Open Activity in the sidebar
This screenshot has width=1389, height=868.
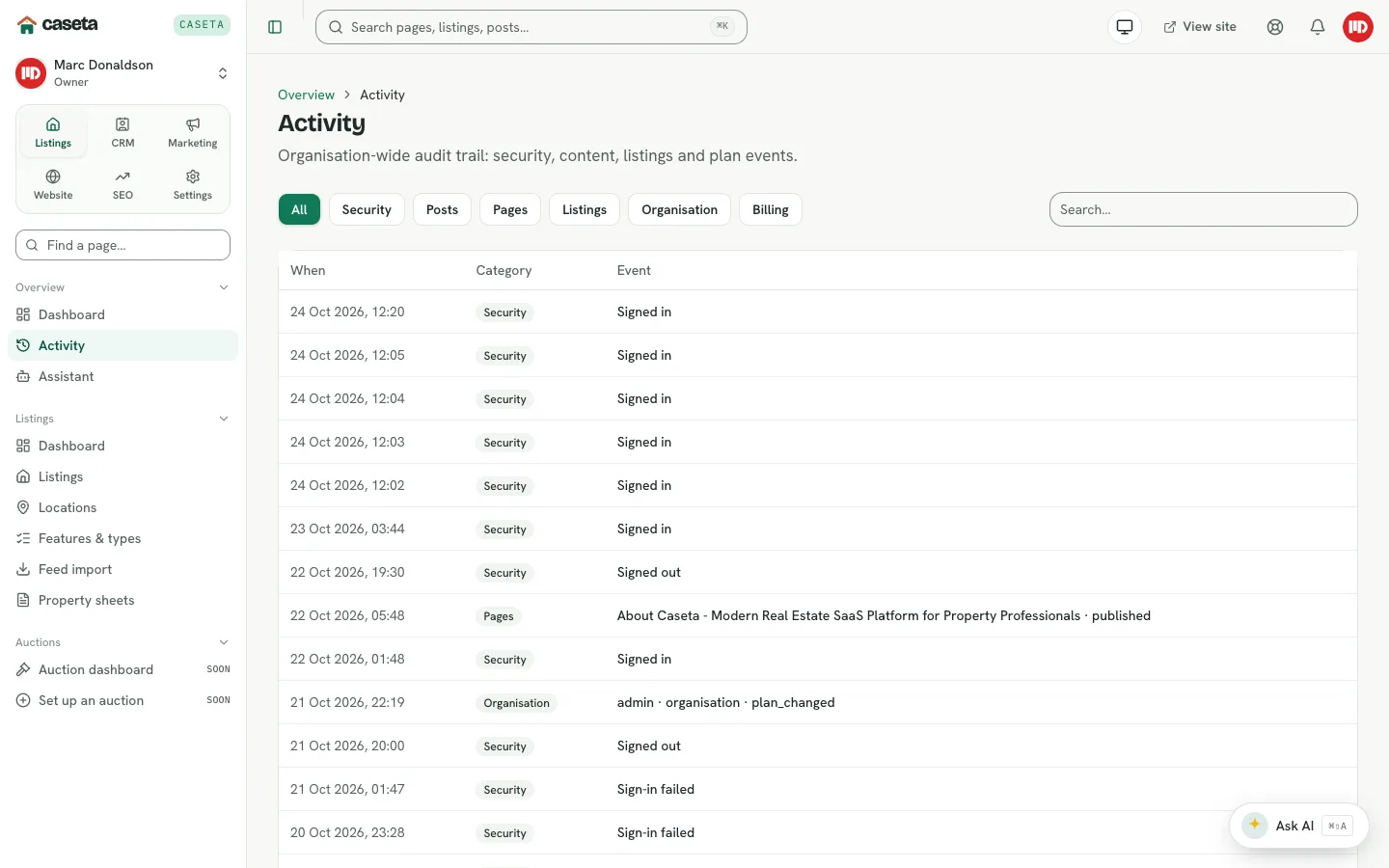click(x=123, y=345)
